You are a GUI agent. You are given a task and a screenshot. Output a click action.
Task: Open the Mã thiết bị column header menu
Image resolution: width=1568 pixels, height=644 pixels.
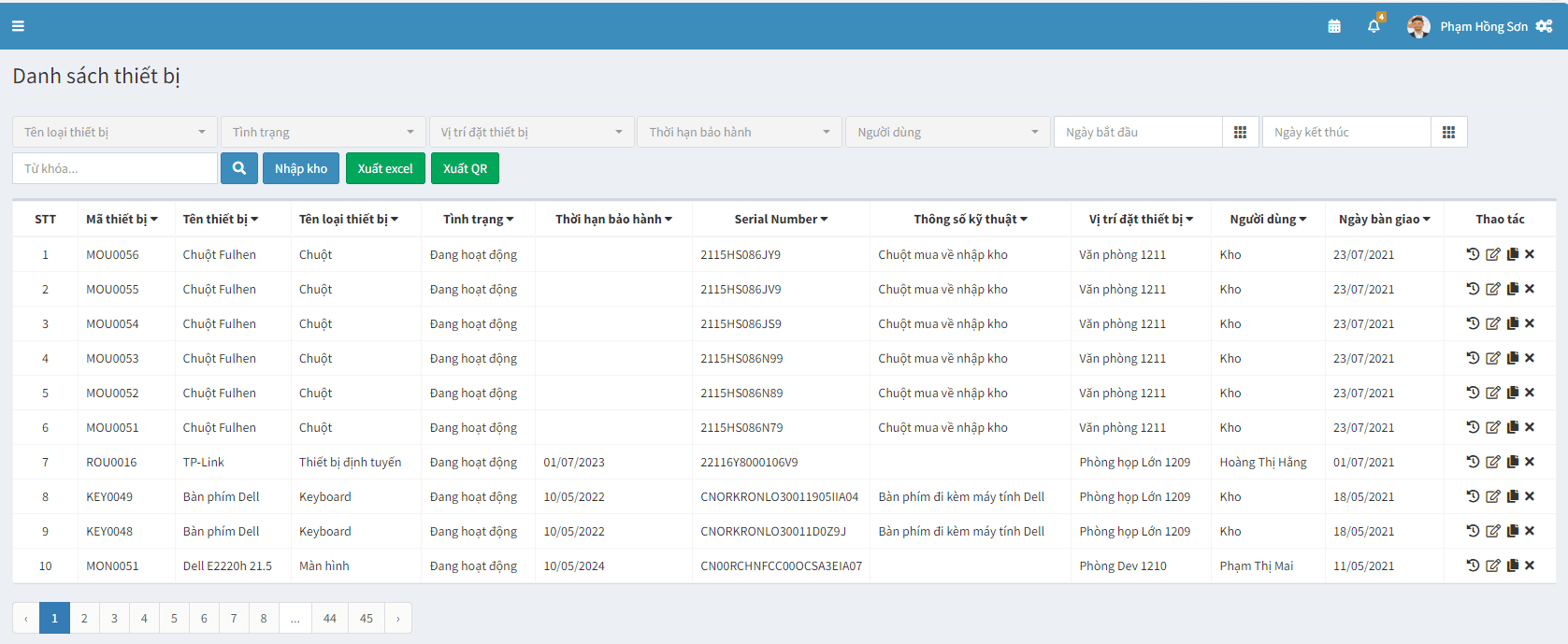(122, 219)
